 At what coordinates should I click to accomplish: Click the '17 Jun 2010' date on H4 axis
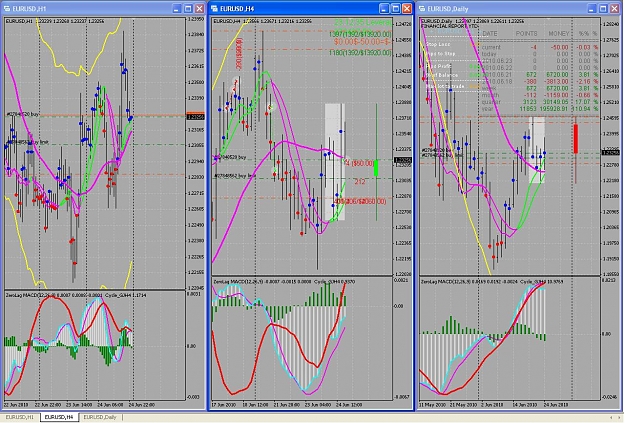[x=224, y=404]
